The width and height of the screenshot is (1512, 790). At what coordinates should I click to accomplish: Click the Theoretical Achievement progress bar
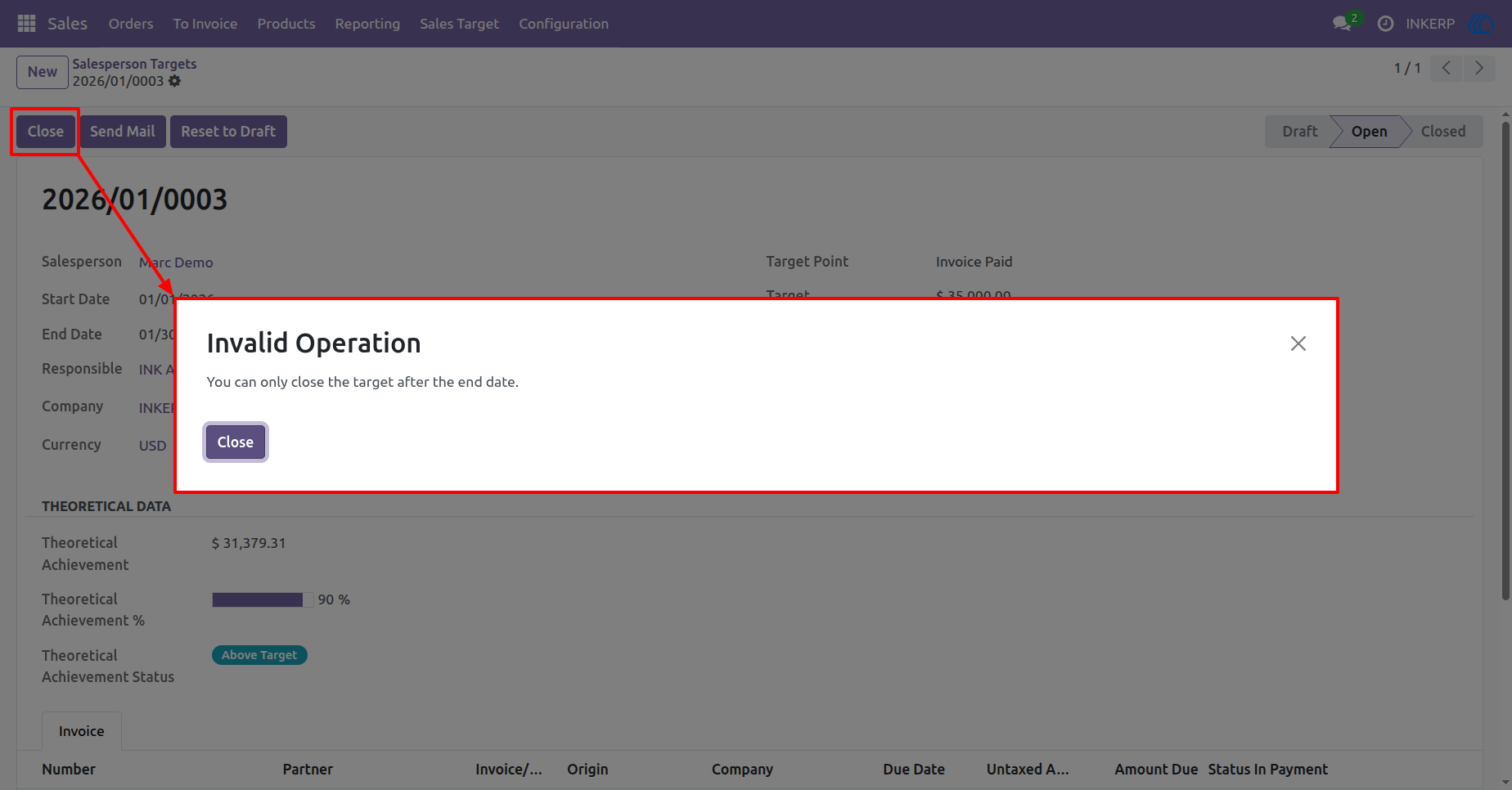pyautogui.click(x=263, y=600)
